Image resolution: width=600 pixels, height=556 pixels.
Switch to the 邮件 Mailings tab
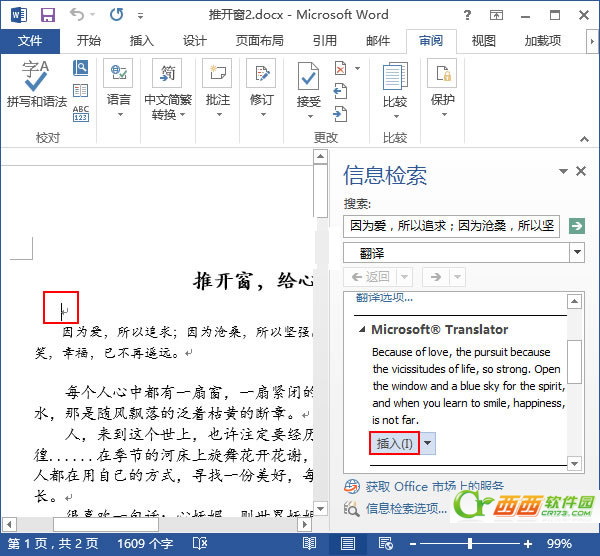[x=378, y=41]
